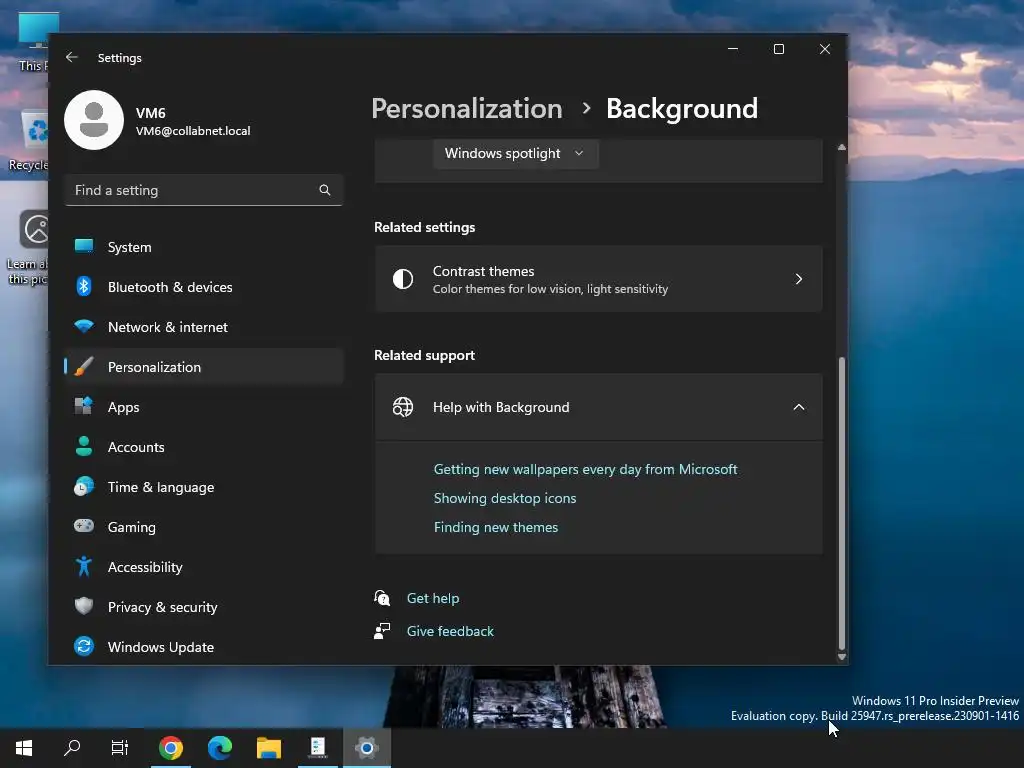Click the globe icon beside Help with Background
This screenshot has height=768, width=1024.
[x=403, y=407]
